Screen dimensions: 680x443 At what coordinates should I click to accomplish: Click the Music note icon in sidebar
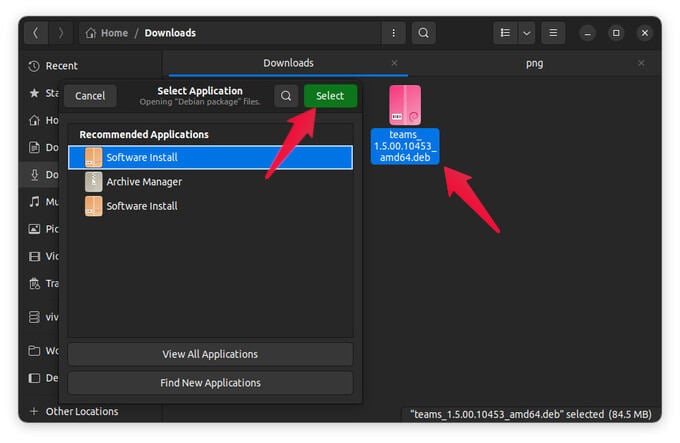[x=34, y=202]
